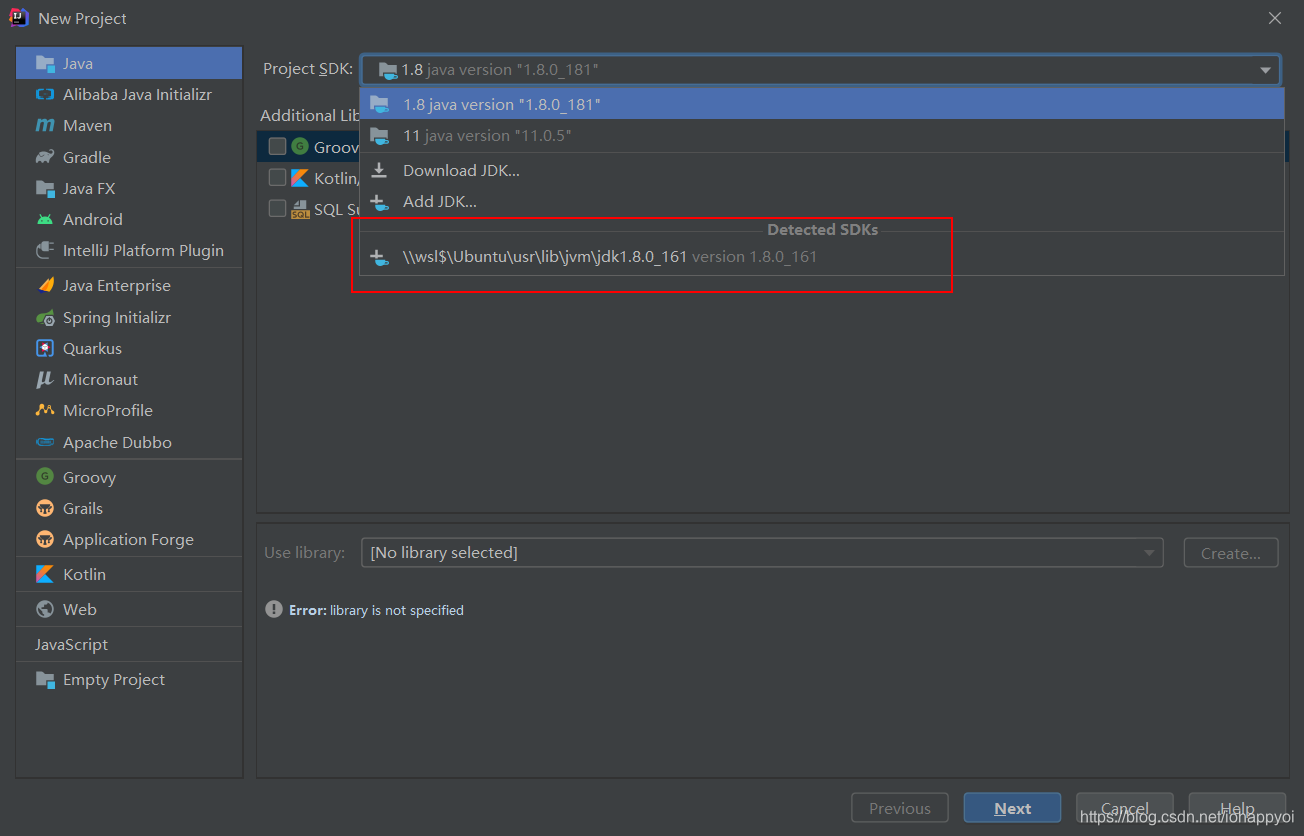This screenshot has height=836, width=1304.
Task: Click the Download JDK arrow icon
Action: tap(379, 170)
